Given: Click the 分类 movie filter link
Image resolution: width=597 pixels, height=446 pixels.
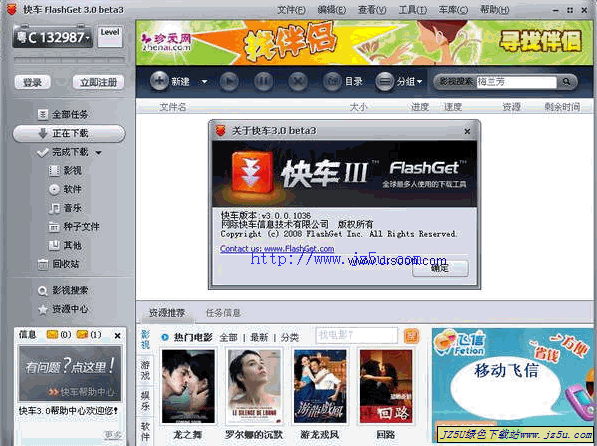Looking at the screenshot, I should (290, 337).
